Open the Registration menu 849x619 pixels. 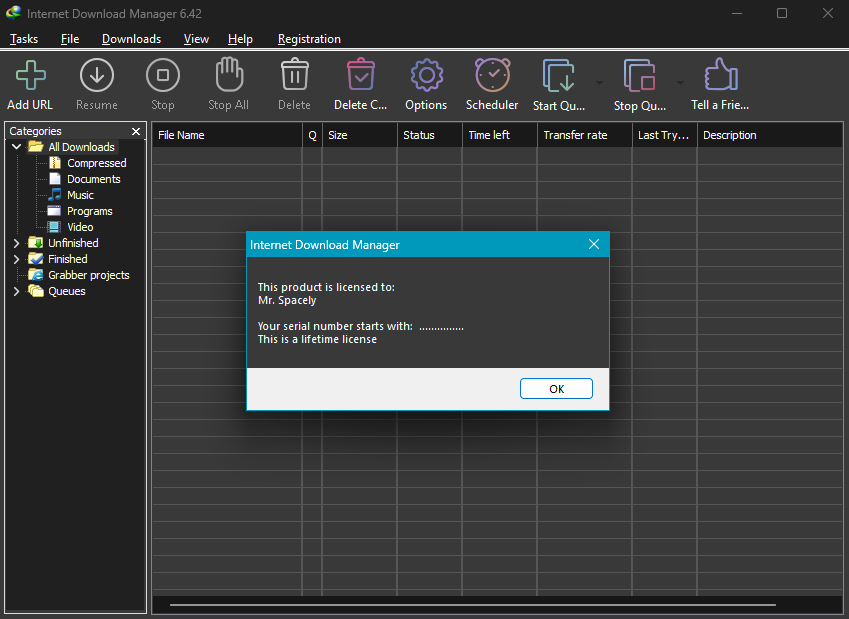click(309, 39)
